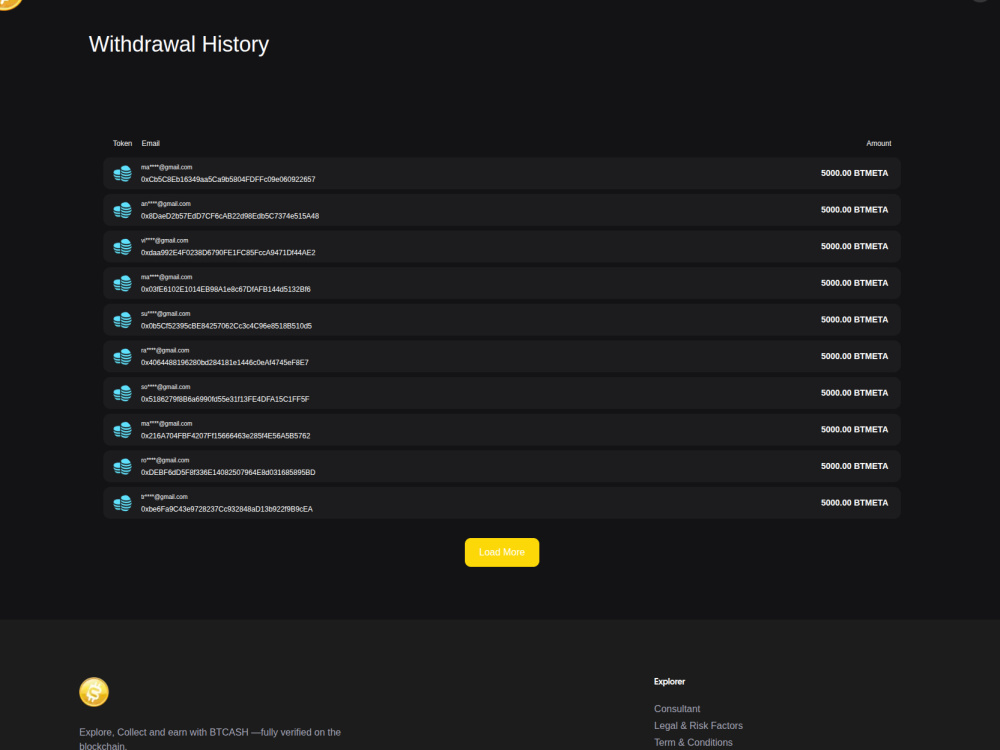Click the Token column header
Screen dimensions: 1000x750
[122, 143]
